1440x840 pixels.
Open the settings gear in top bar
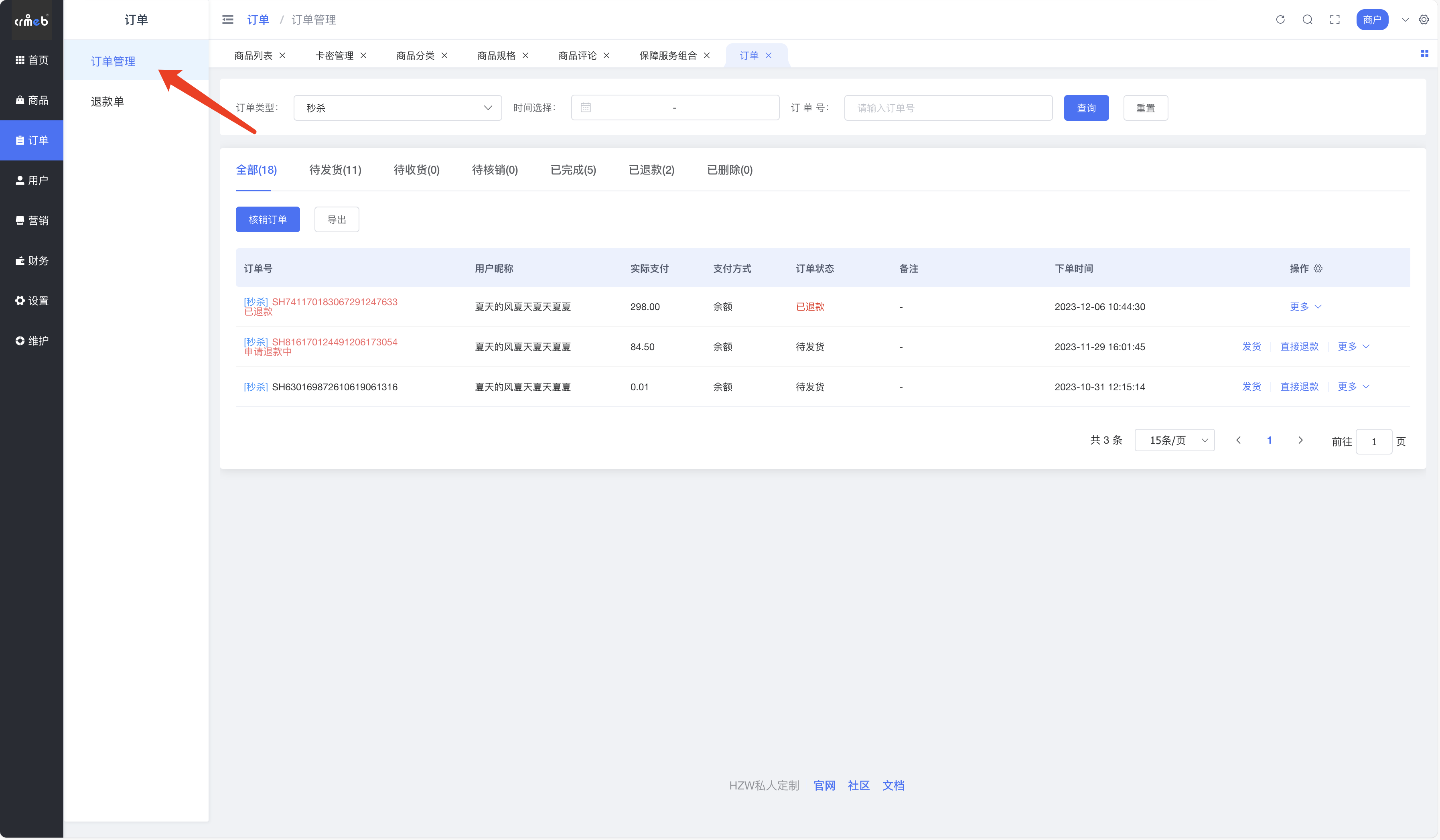click(x=1424, y=20)
